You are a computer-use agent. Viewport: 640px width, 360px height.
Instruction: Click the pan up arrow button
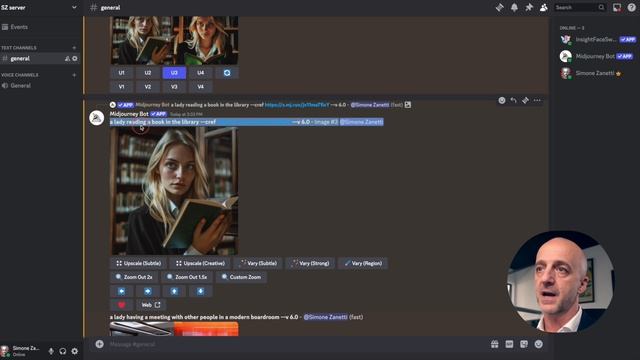[x=174, y=291]
